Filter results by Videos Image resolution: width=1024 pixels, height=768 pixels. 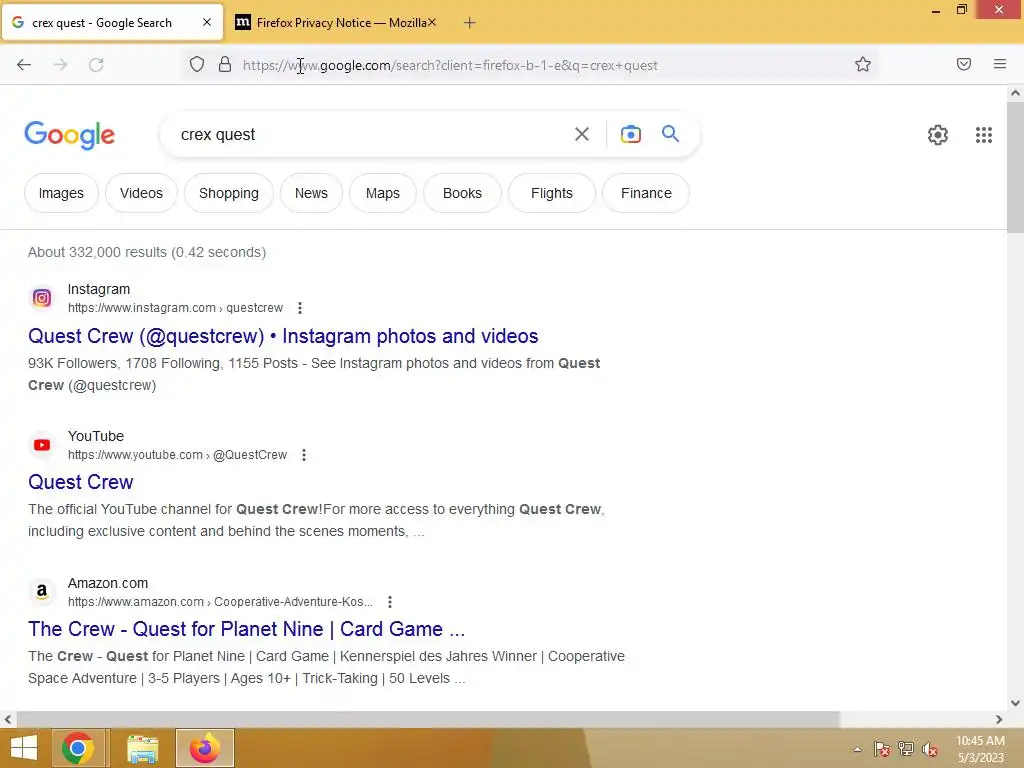(x=141, y=193)
